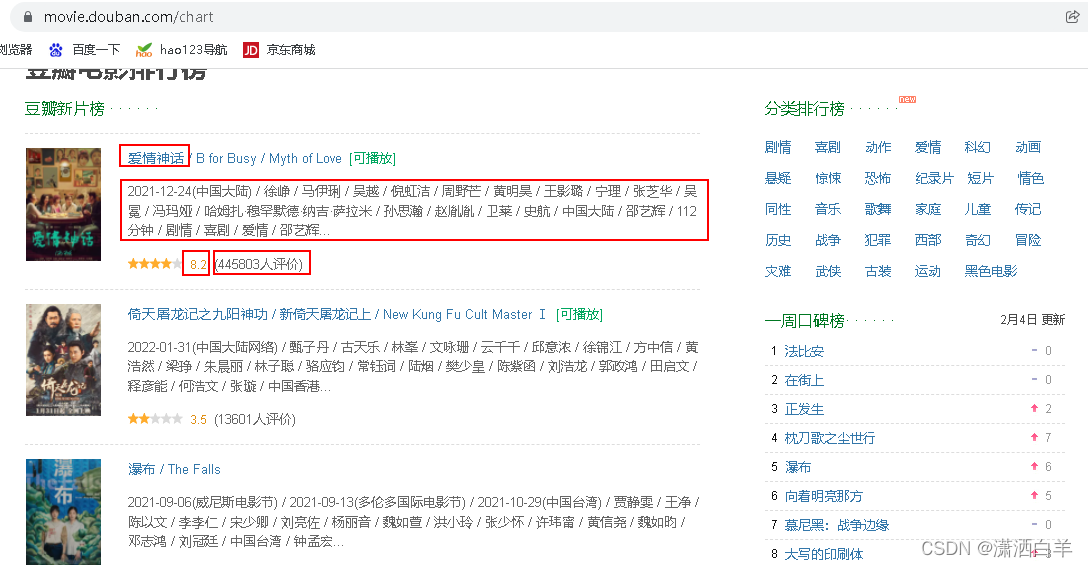Viewport: 1088px width, 567px height.
Task: Select the 传记 category
Action: coord(1028,209)
